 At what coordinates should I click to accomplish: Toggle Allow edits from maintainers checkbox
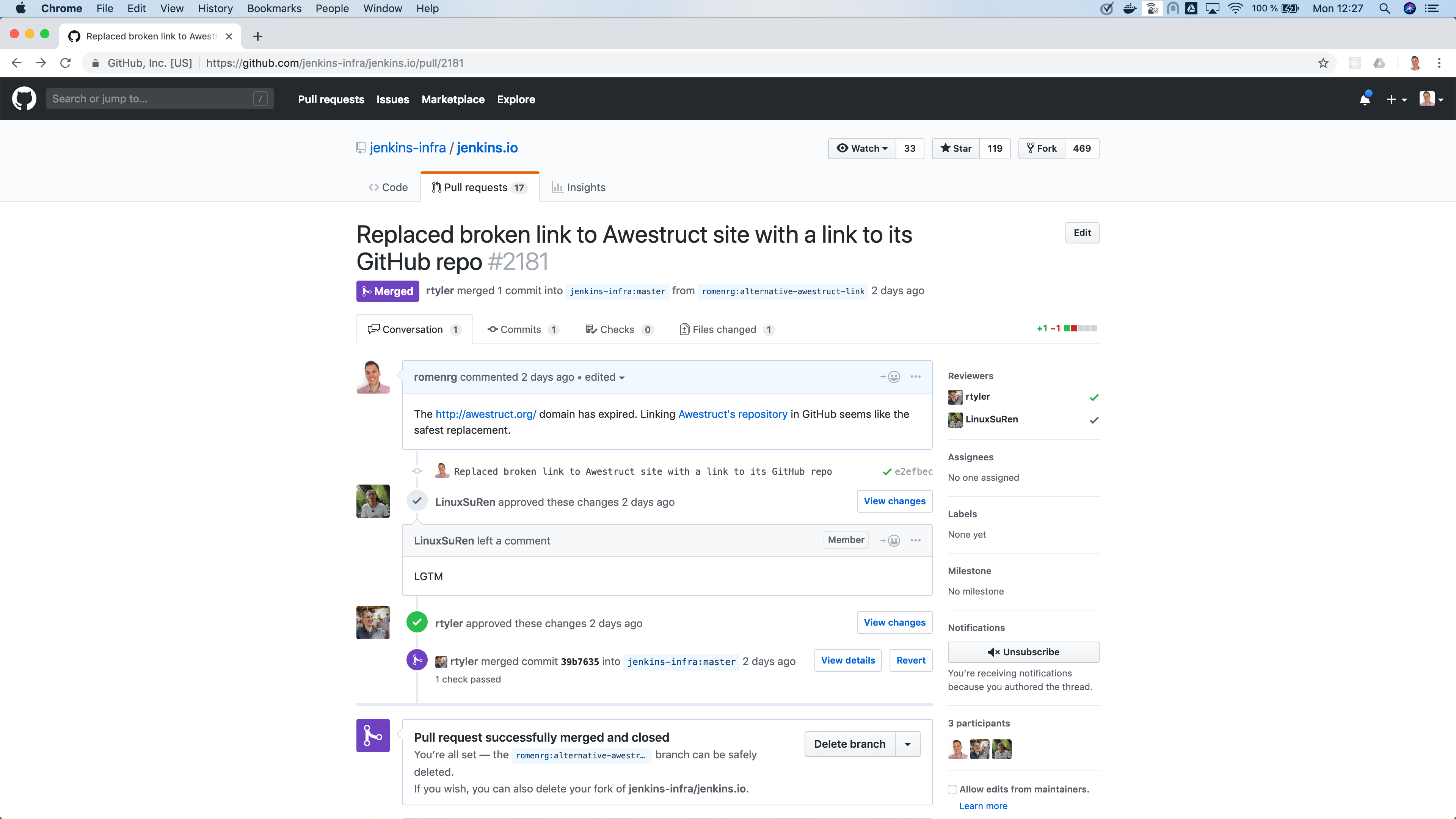952,789
